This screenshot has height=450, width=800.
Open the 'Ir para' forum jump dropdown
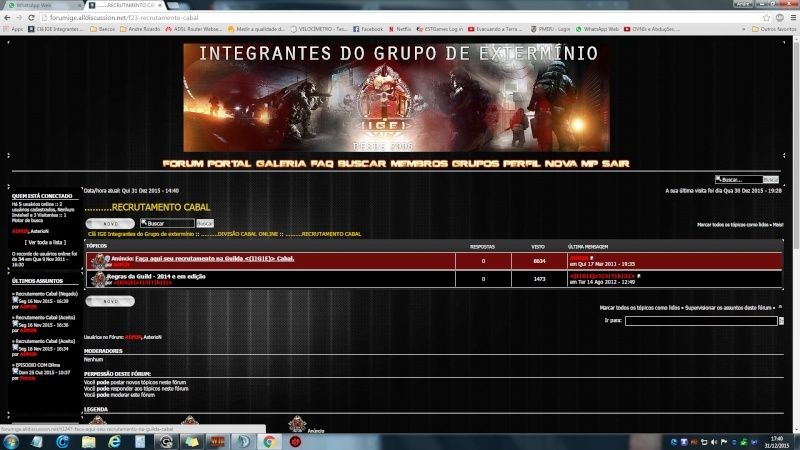pyautogui.click(x=701, y=321)
